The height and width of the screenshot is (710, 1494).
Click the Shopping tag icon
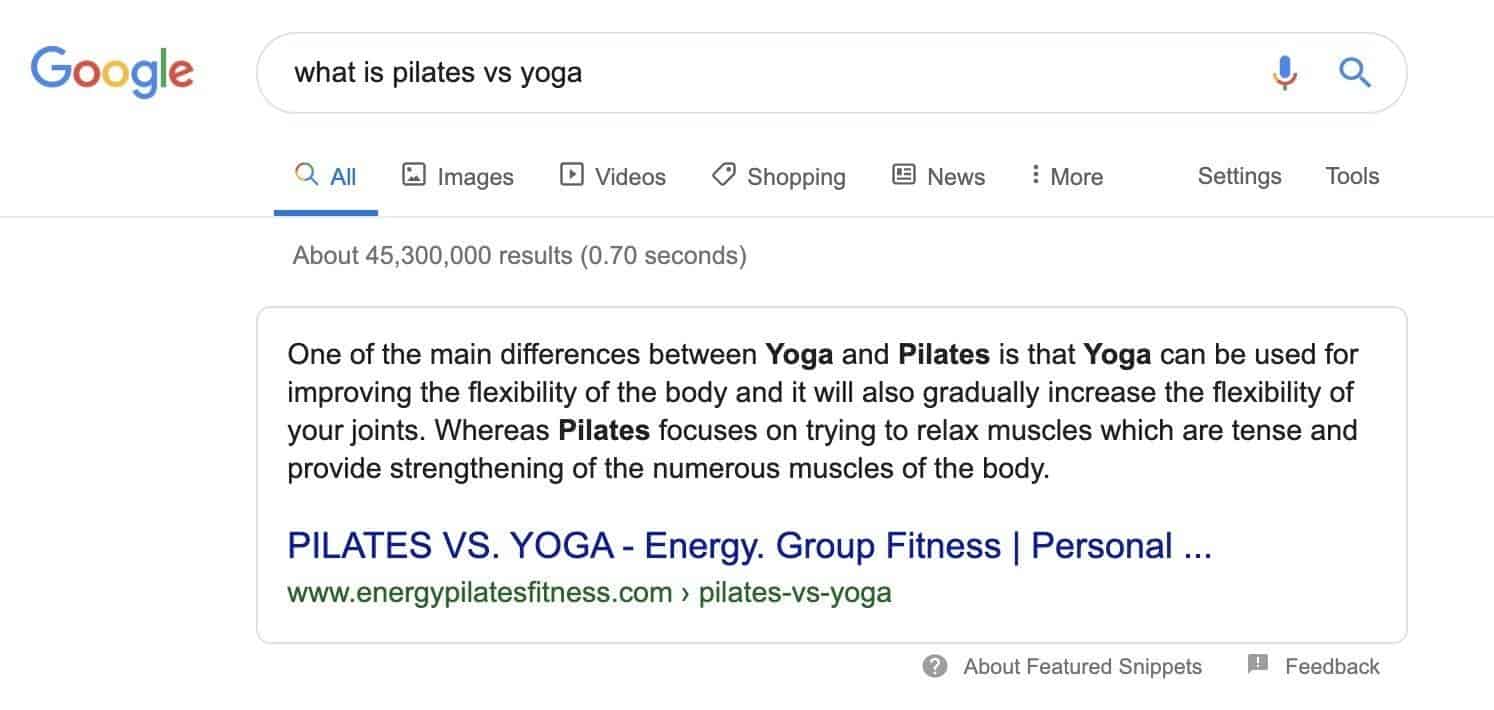(x=723, y=174)
